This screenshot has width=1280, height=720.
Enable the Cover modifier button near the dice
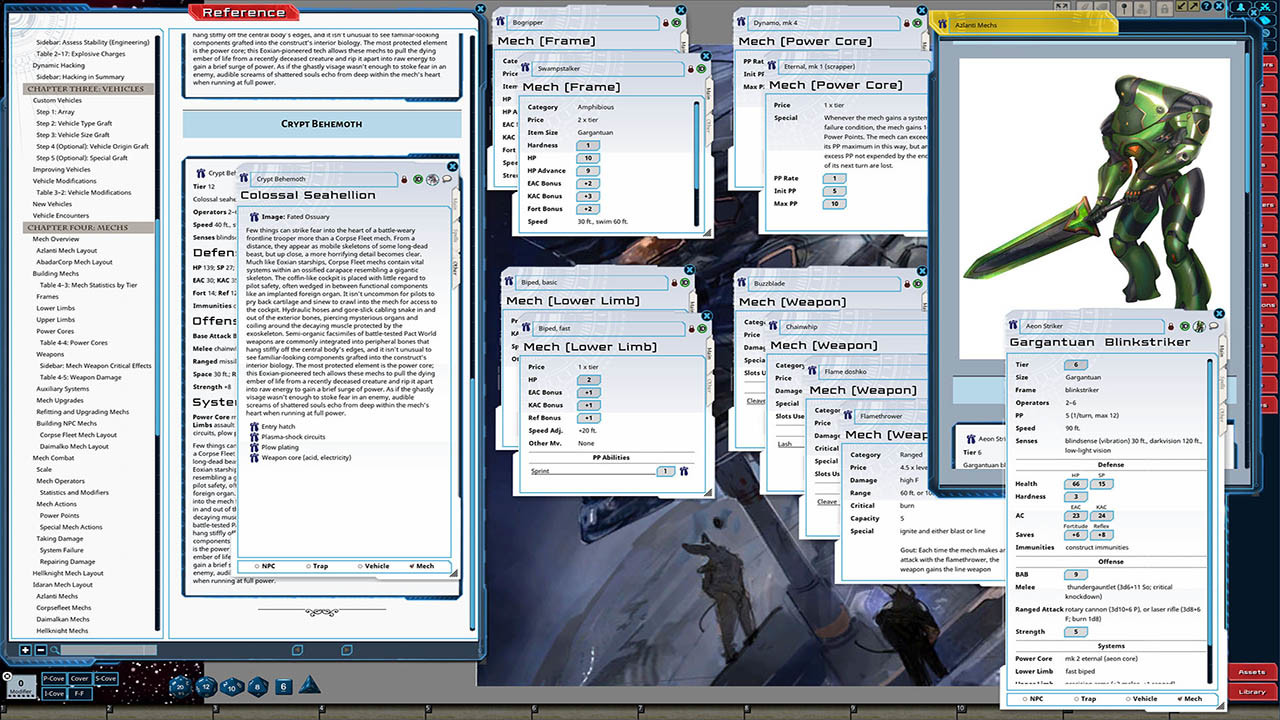point(79,679)
